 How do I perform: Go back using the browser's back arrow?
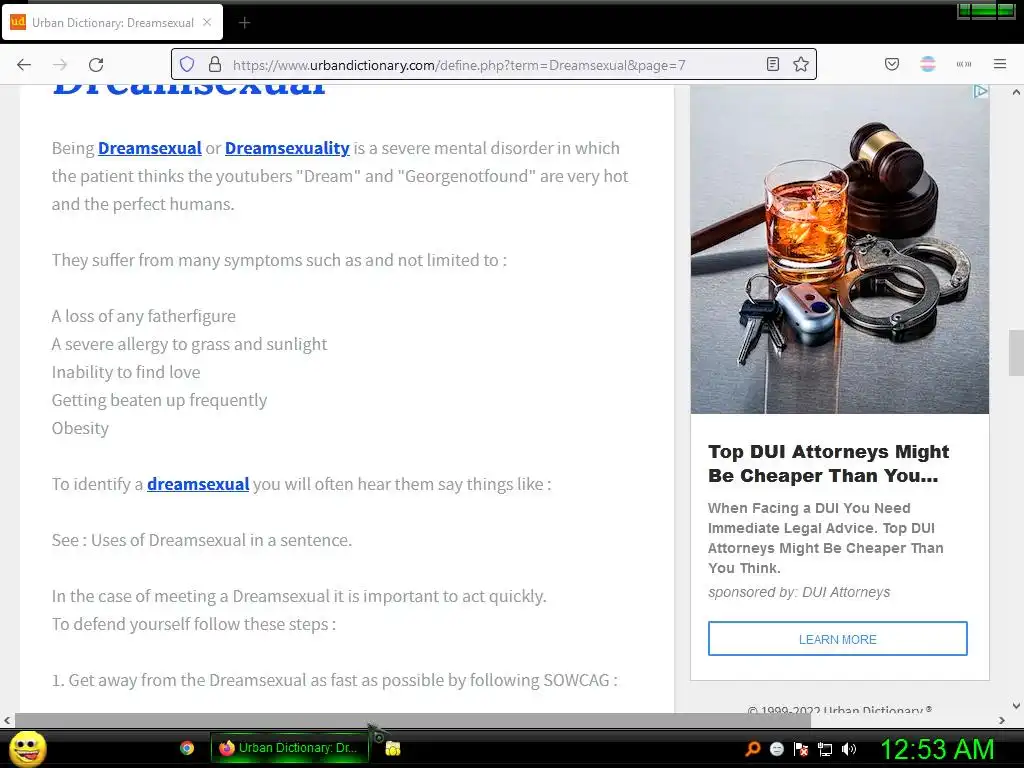(24, 65)
